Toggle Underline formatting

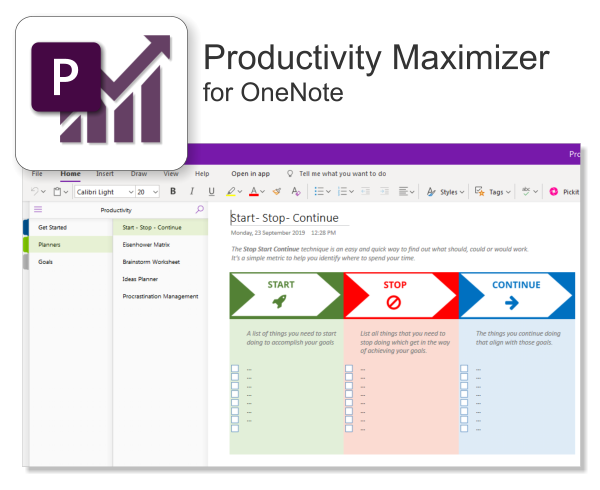(x=211, y=191)
